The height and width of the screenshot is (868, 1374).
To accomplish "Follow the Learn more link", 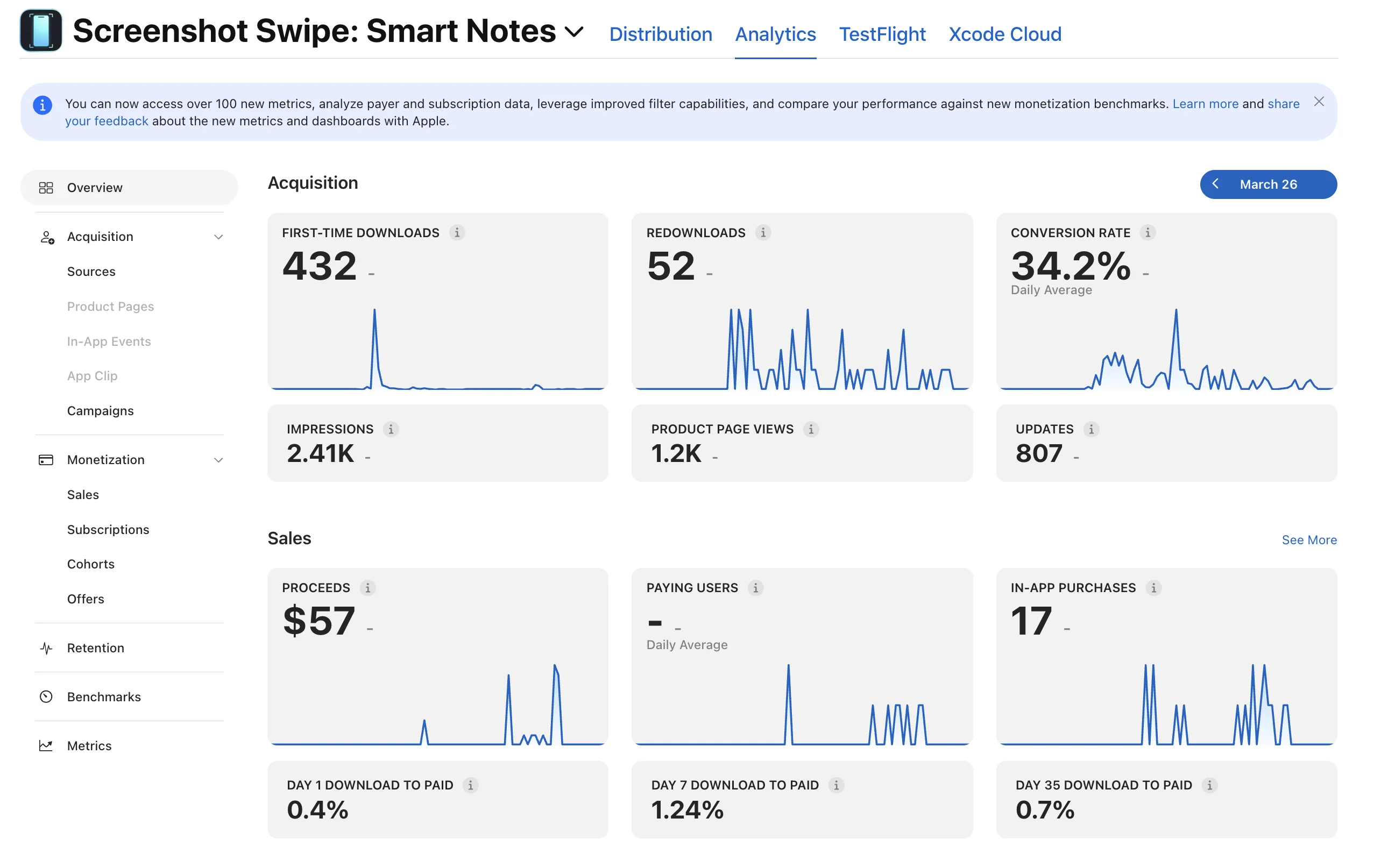I will (1205, 104).
